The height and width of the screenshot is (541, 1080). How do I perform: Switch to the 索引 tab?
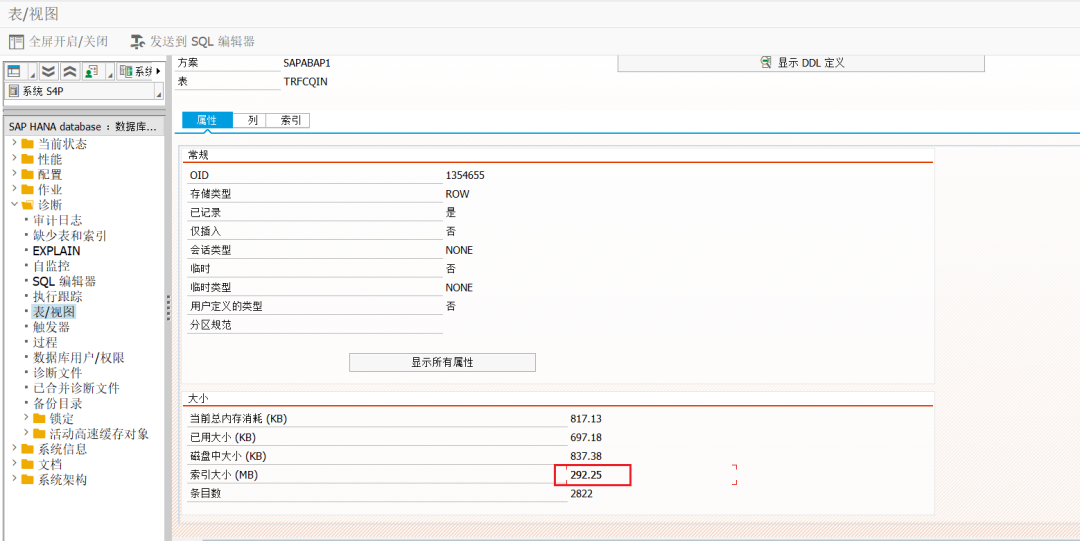290,120
